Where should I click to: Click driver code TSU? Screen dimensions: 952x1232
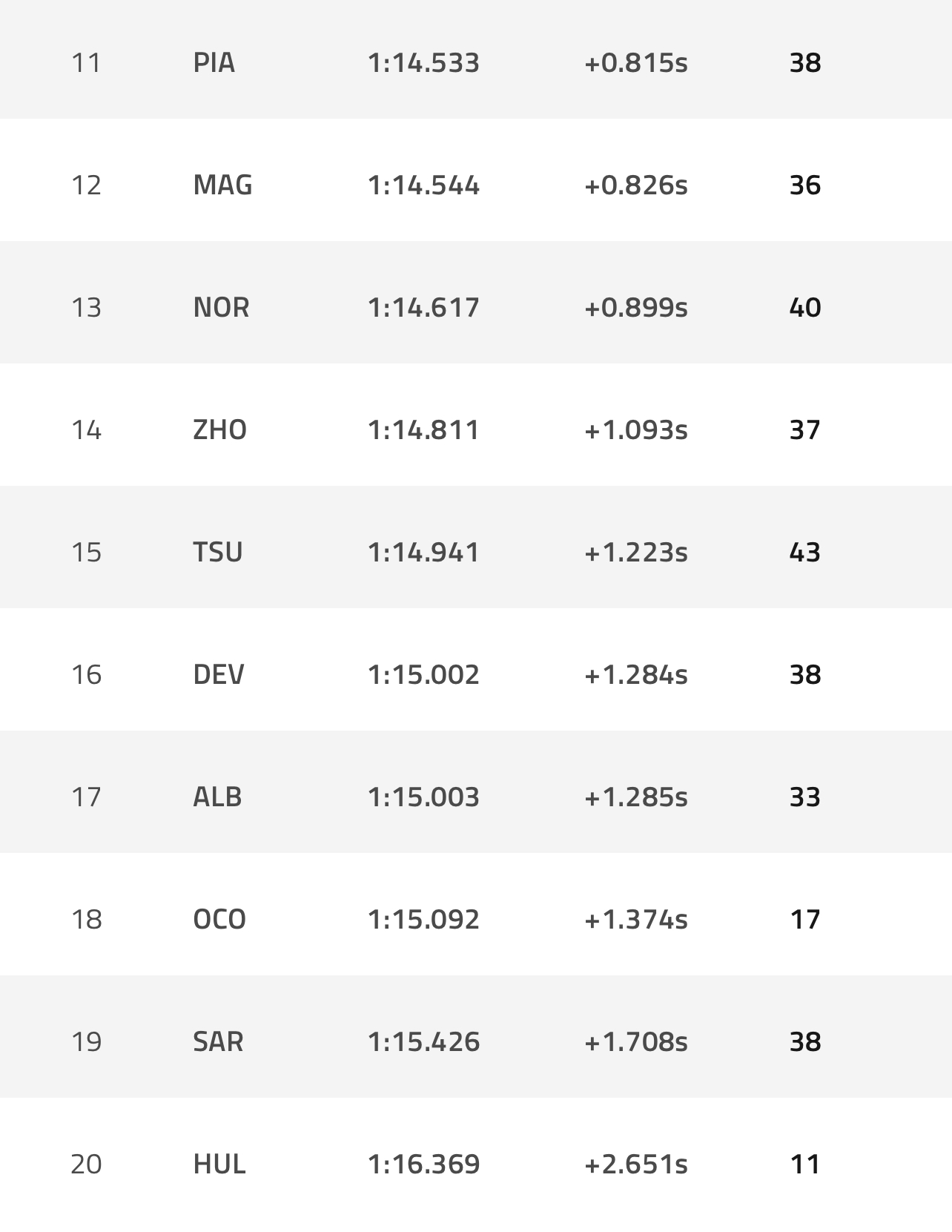[x=217, y=552]
